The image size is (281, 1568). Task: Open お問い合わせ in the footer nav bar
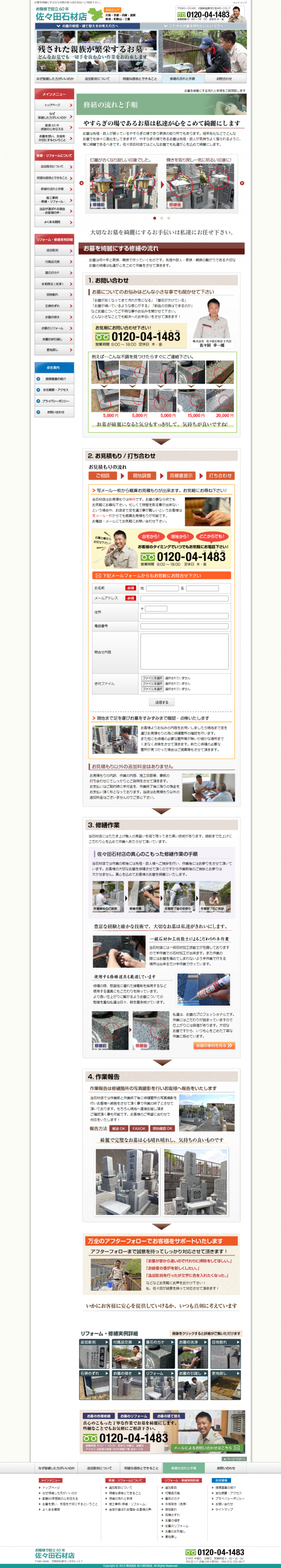pos(226,1467)
